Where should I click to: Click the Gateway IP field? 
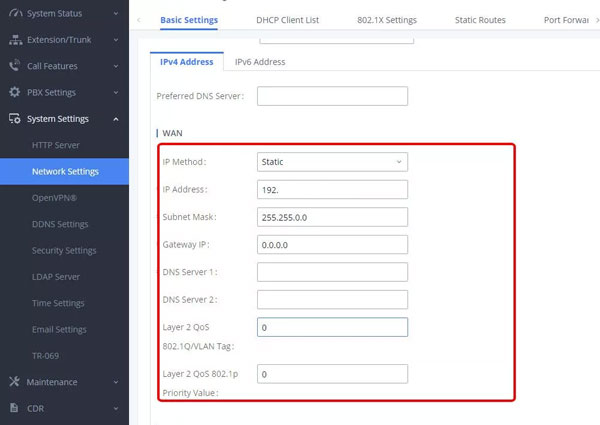tap(332, 244)
